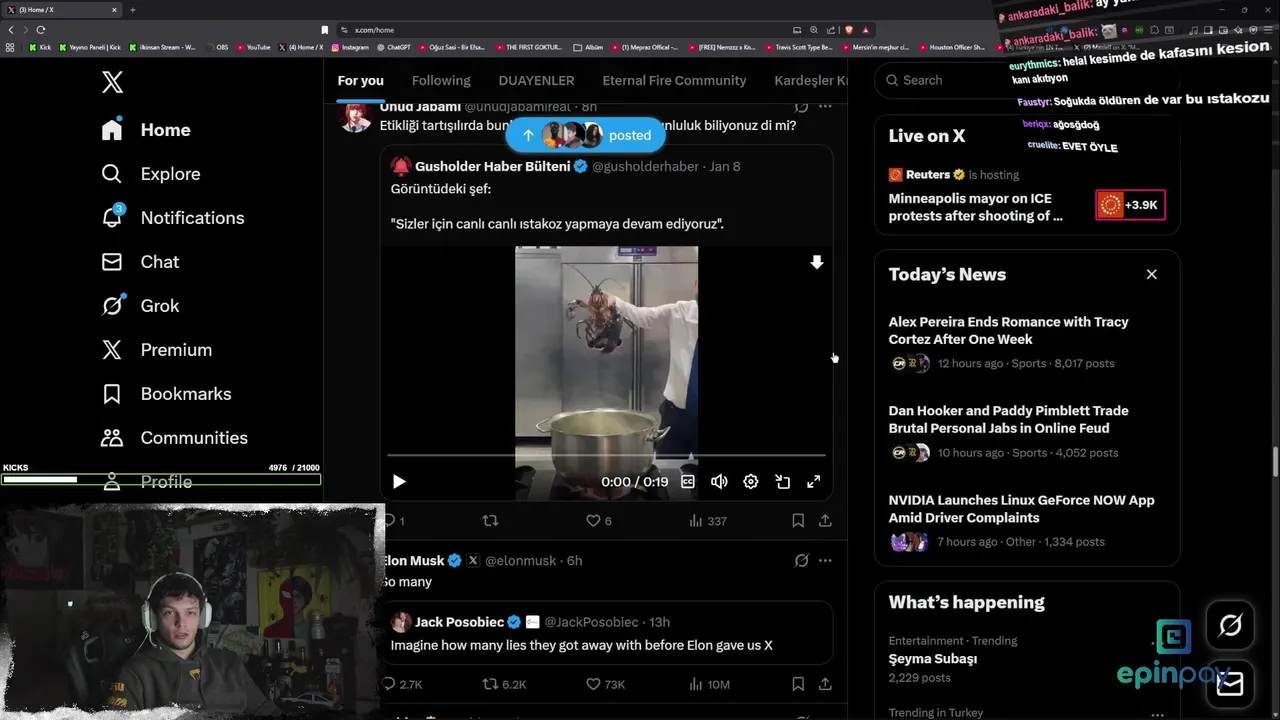This screenshot has height=720, width=1280.
Task: Like Elon post with 73K likes
Action: 605,684
